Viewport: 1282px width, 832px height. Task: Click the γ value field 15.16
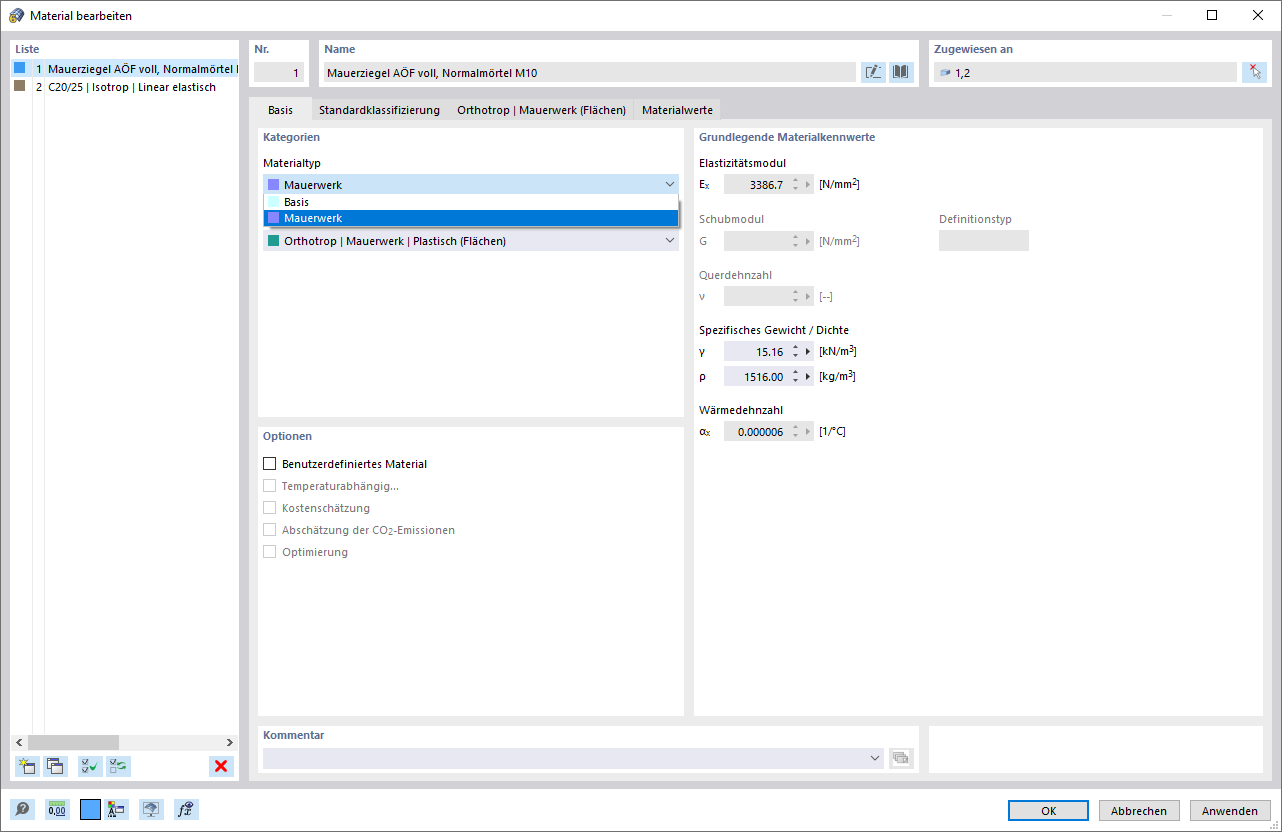tap(756, 352)
